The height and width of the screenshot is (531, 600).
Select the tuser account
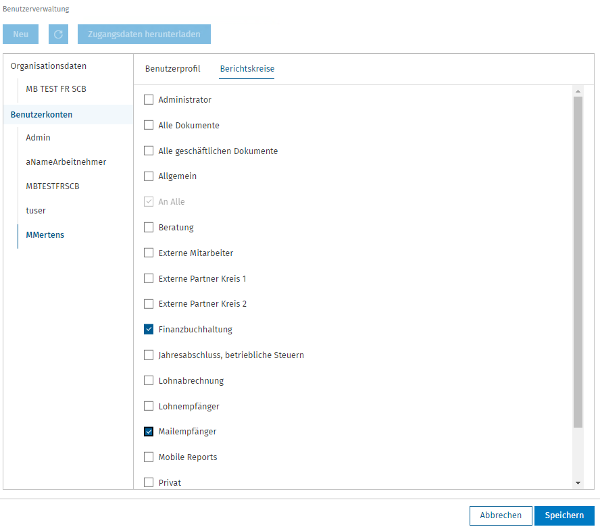point(35,211)
